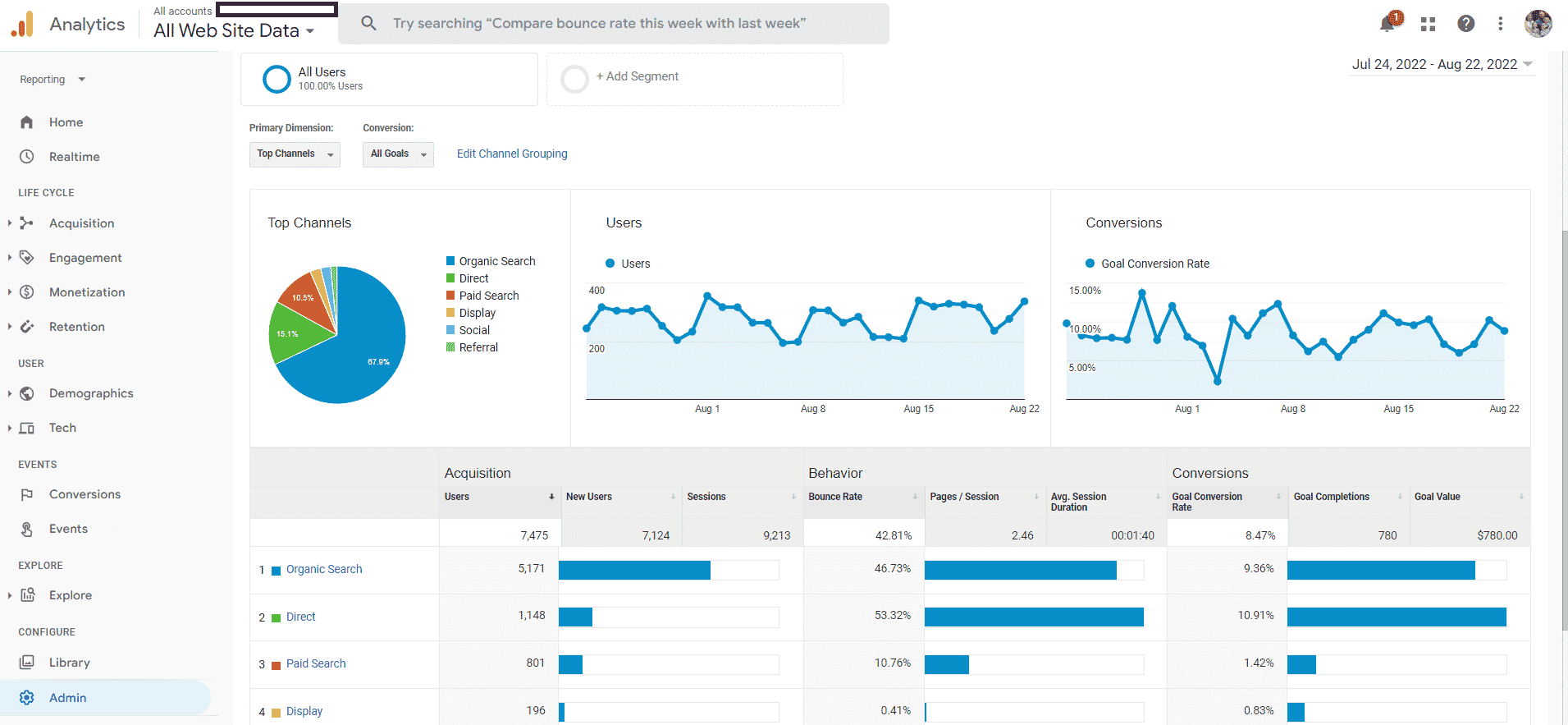Screen dimensions: 1568x725
Task: Click the Library icon in sidebar
Action: click(27, 663)
